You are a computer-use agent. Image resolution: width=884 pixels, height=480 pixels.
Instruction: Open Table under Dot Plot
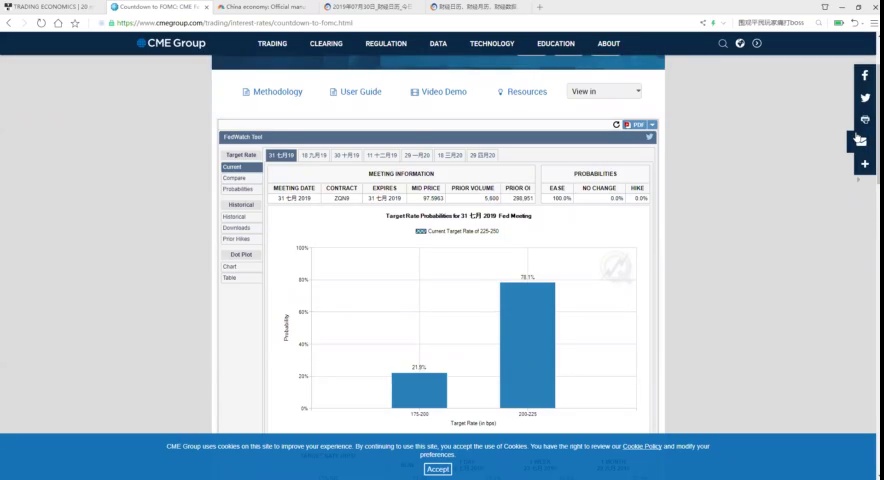241,278
